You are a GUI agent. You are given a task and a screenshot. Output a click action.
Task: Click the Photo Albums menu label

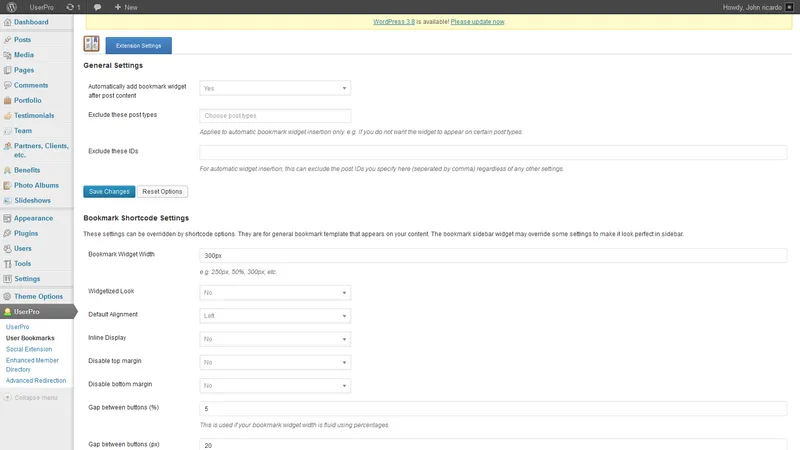[36, 186]
